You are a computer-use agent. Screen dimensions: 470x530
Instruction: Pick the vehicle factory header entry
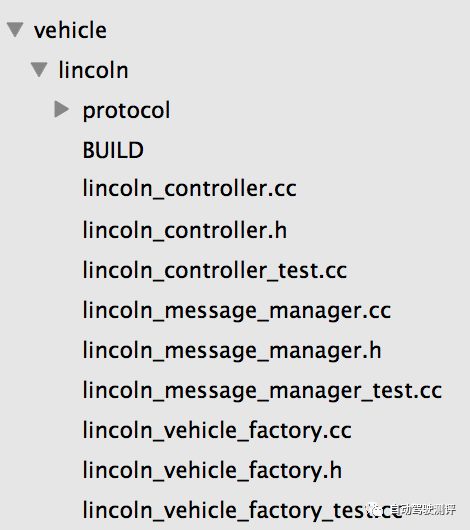(x=213, y=471)
